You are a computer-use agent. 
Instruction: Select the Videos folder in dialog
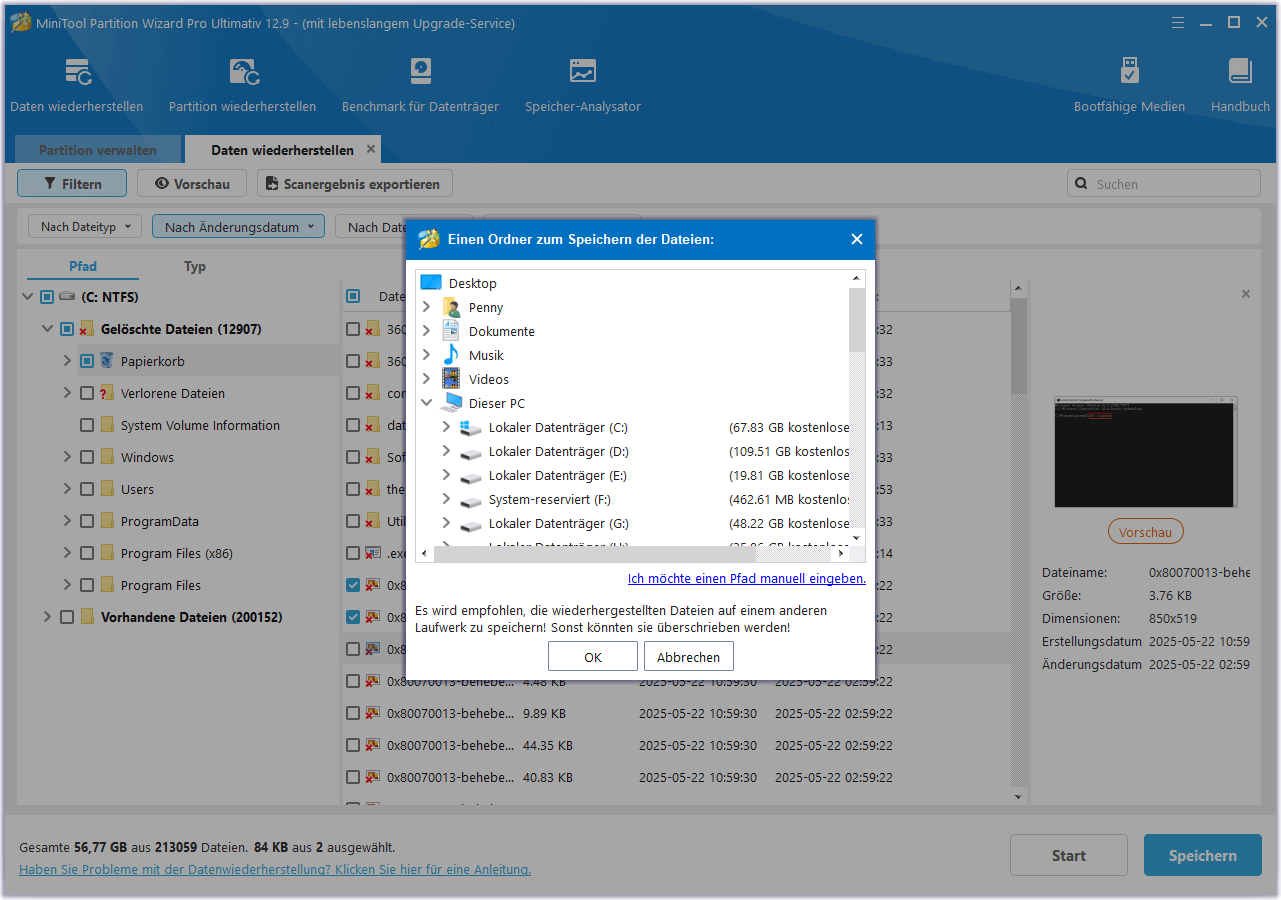(x=475, y=379)
